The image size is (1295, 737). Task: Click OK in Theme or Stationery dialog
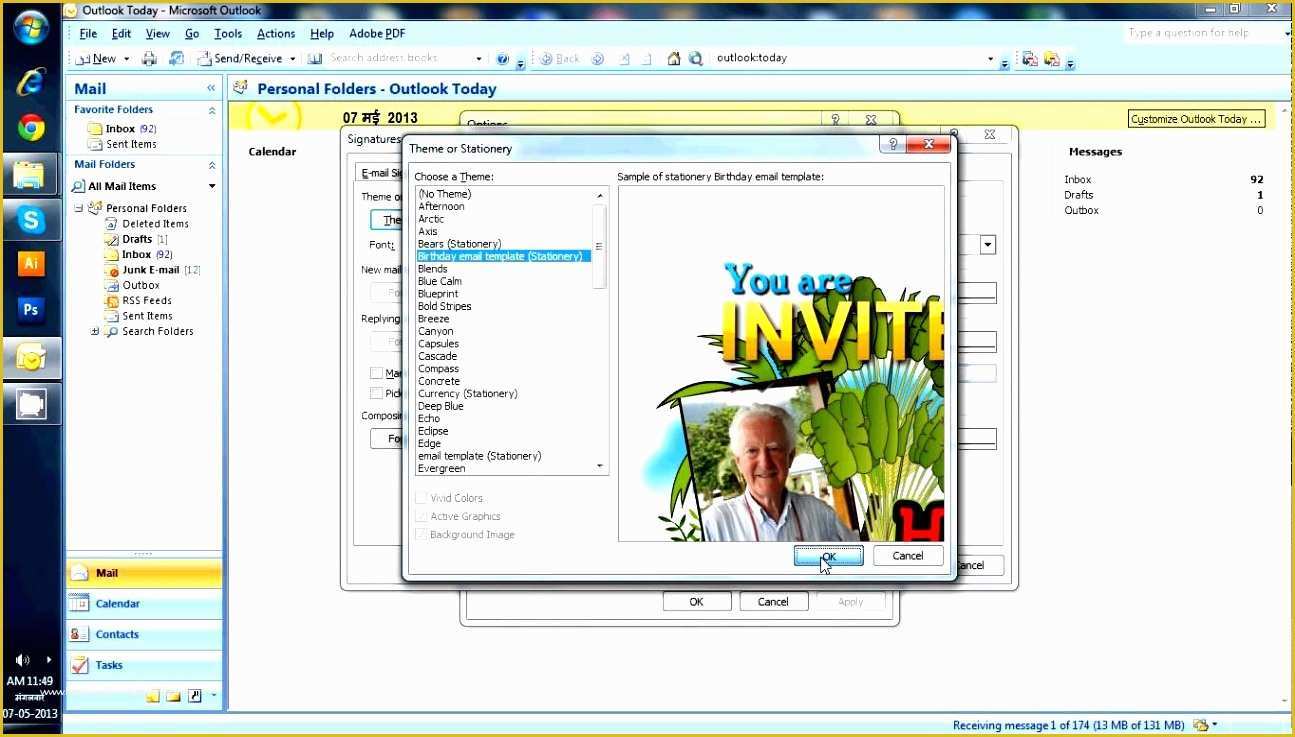click(x=828, y=556)
